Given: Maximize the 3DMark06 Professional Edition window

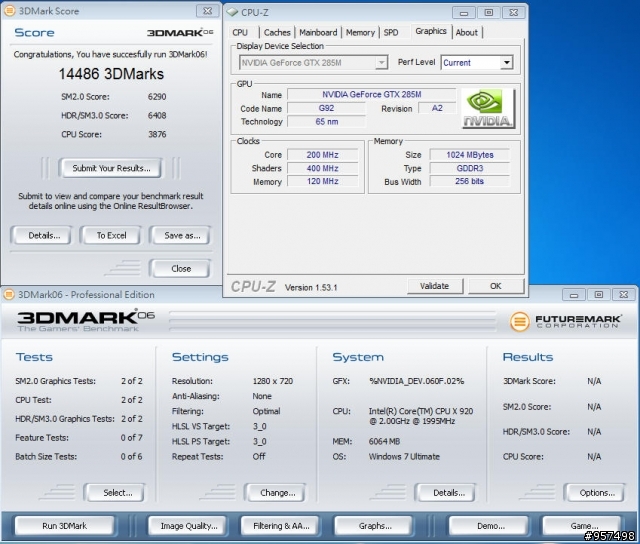Looking at the screenshot, I should tap(598, 294).
